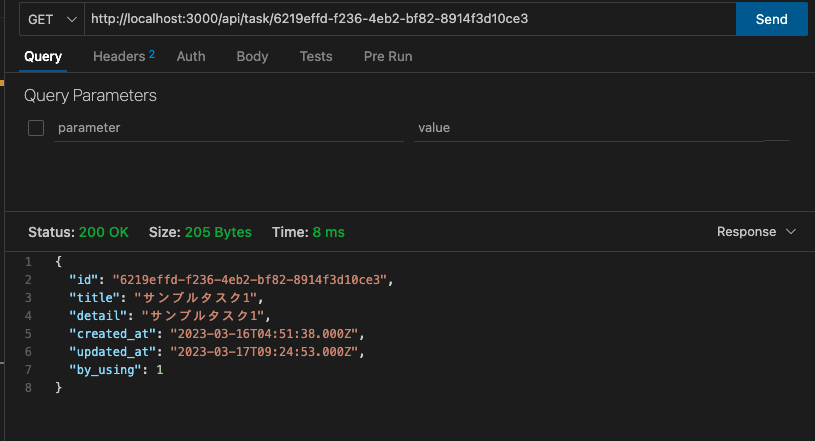Click the 200 OK status text
The height and width of the screenshot is (441, 815).
[x=104, y=232]
